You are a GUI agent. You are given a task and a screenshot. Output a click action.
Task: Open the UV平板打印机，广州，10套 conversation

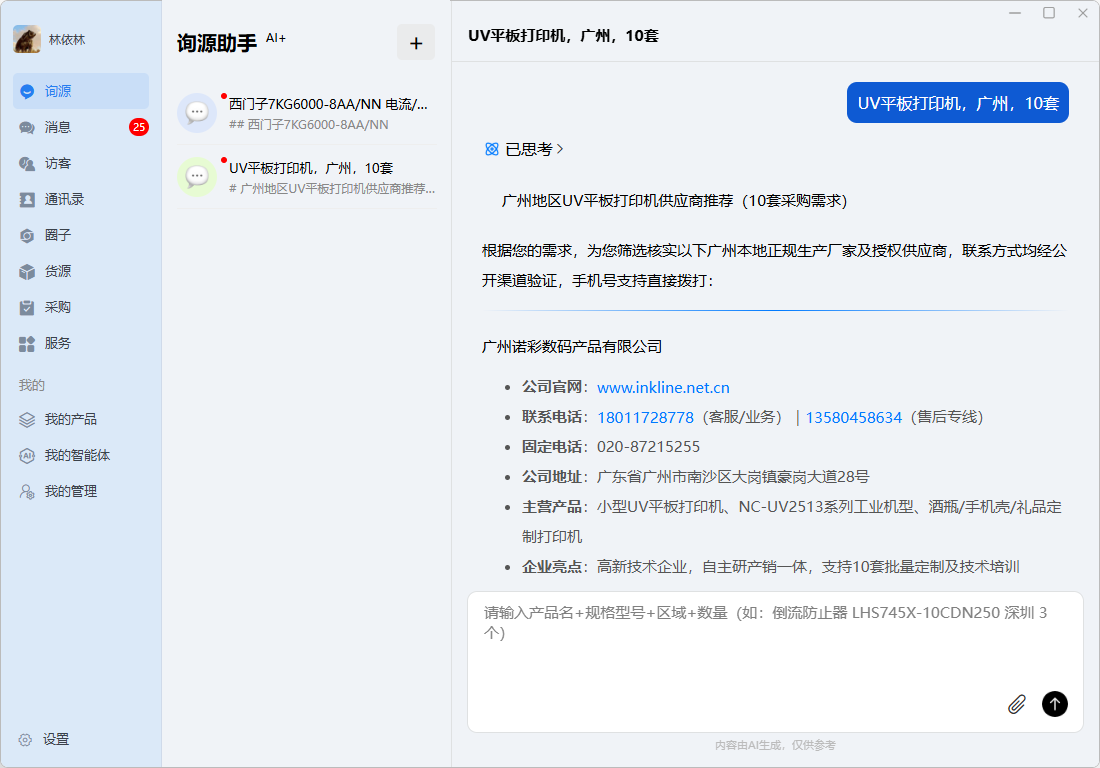tap(307, 177)
